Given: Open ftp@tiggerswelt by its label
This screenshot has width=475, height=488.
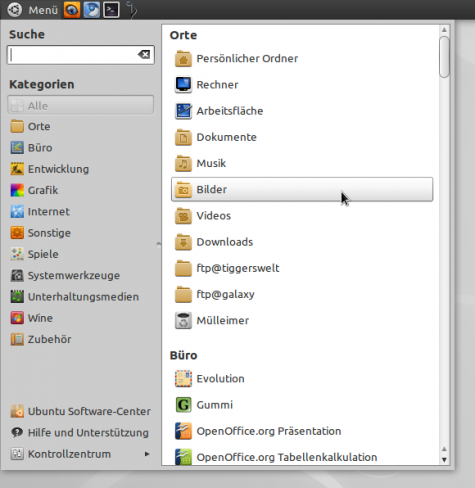Looking at the screenshot, I should (x=238, y=268).
